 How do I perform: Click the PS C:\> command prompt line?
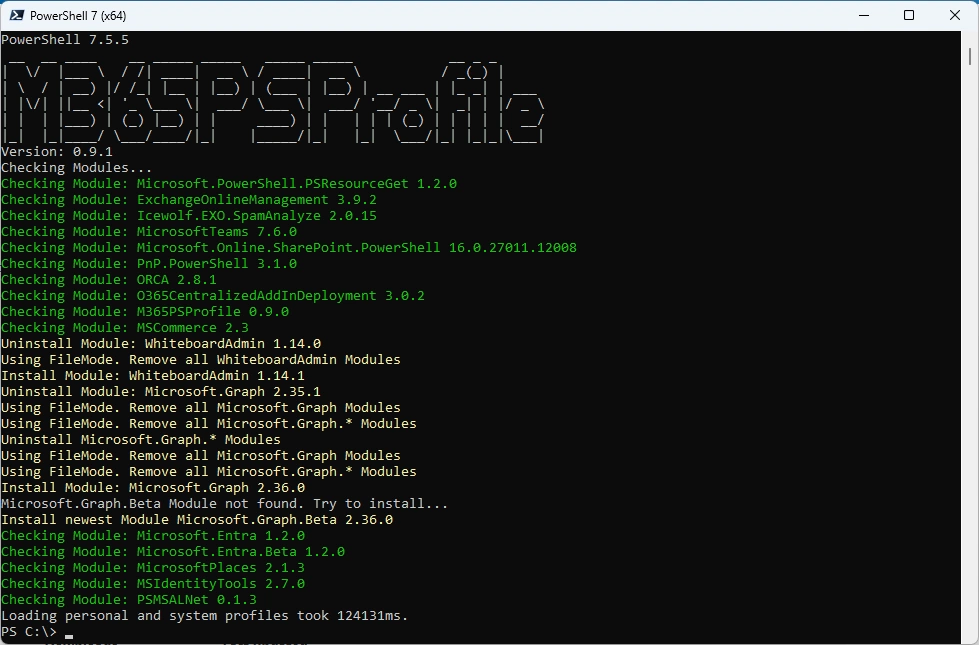click(30, 632)
